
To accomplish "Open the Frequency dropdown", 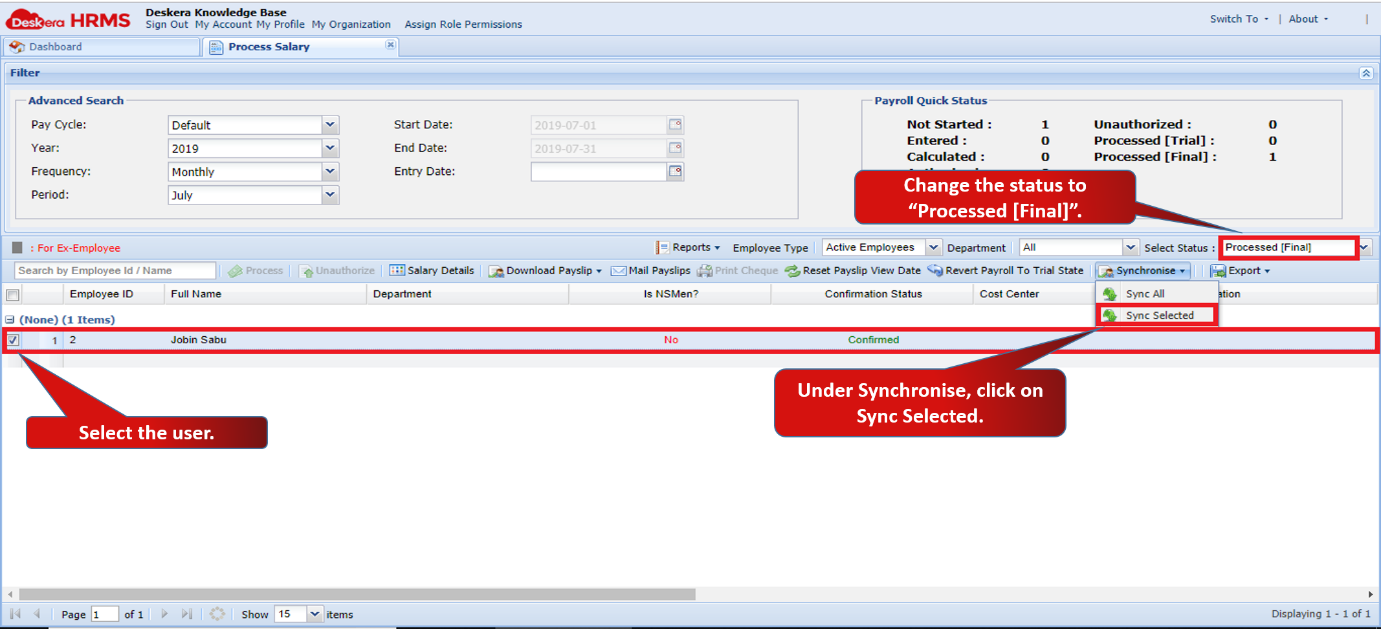I will [x=330, y=171].
